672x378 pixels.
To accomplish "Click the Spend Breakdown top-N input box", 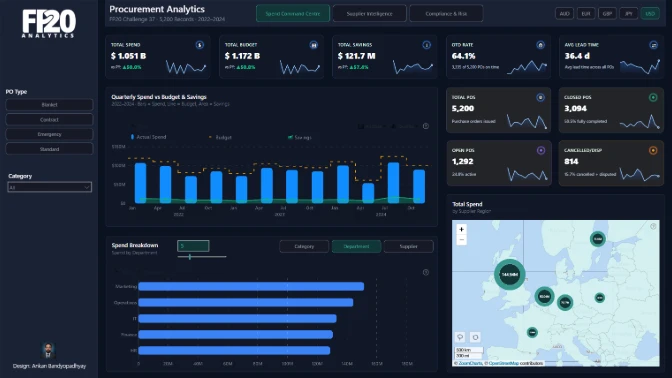I will point(193,246).
